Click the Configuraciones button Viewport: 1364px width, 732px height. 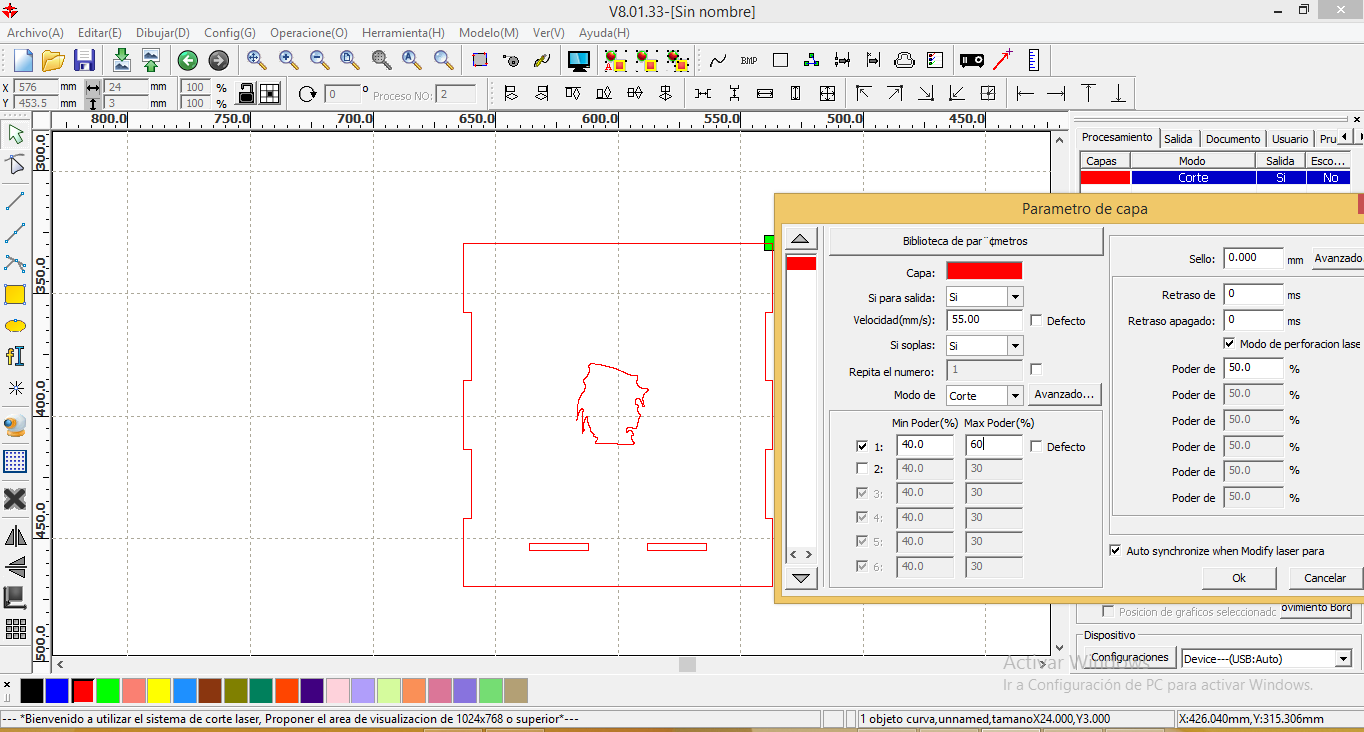pos(1129,657)
